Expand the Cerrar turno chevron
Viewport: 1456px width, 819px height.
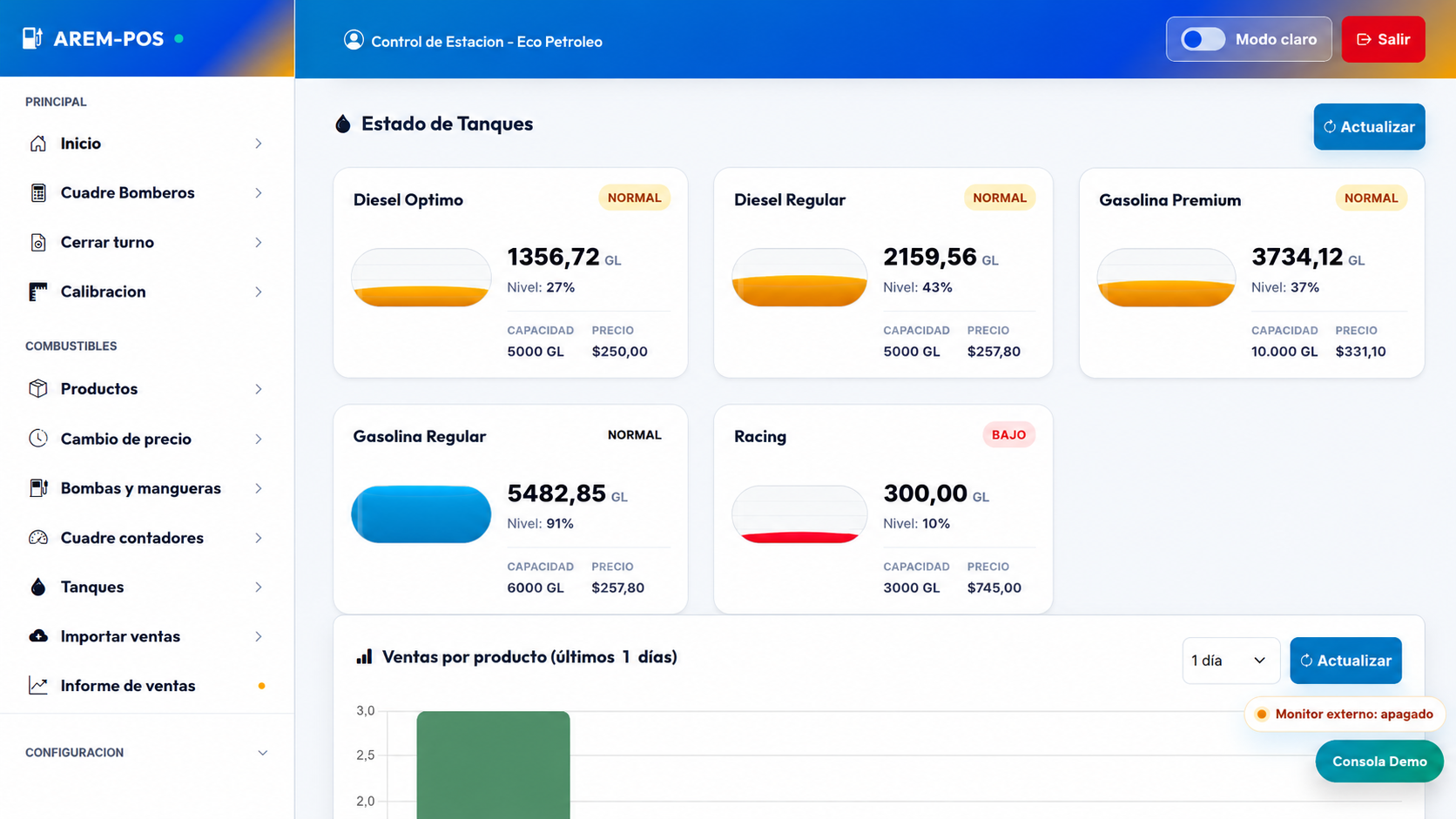pos(259,243)
